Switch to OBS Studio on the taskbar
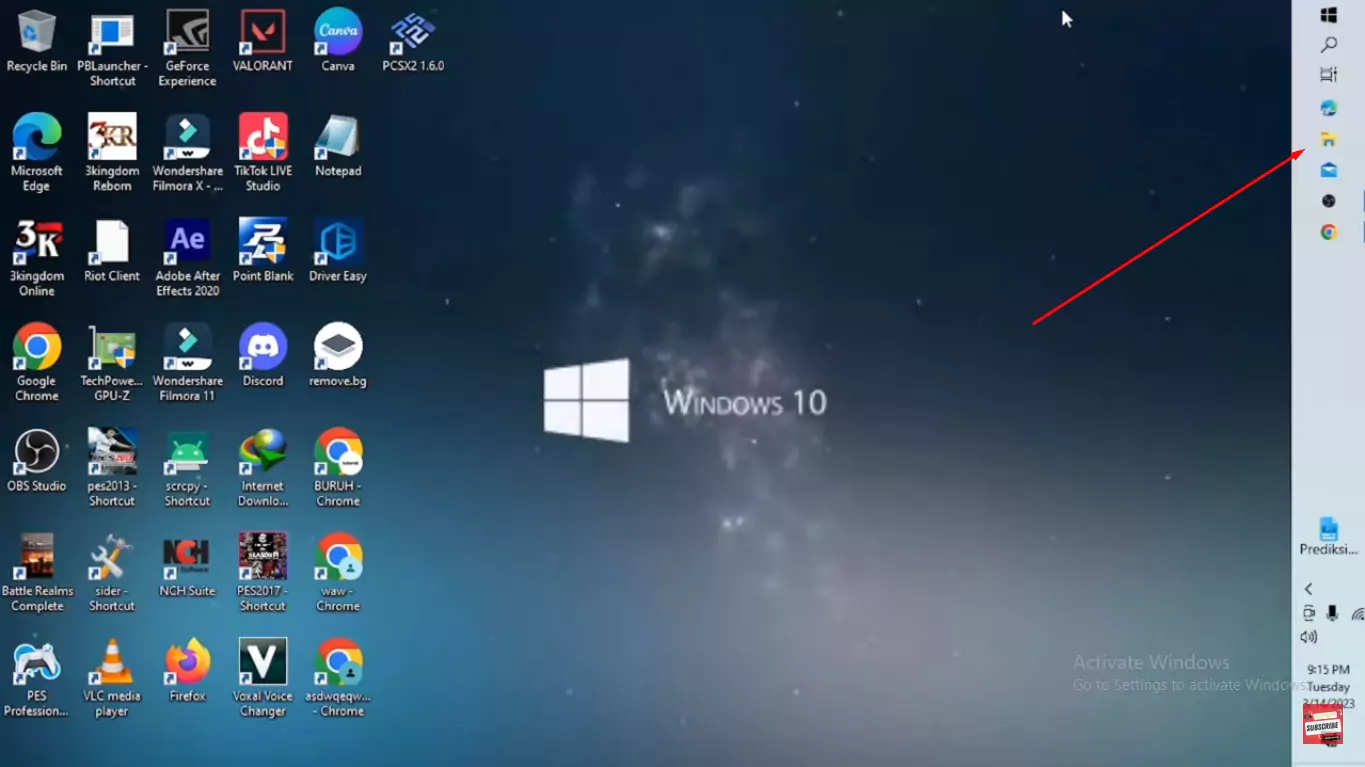 pyautogui.click(x=1328, y=201)
